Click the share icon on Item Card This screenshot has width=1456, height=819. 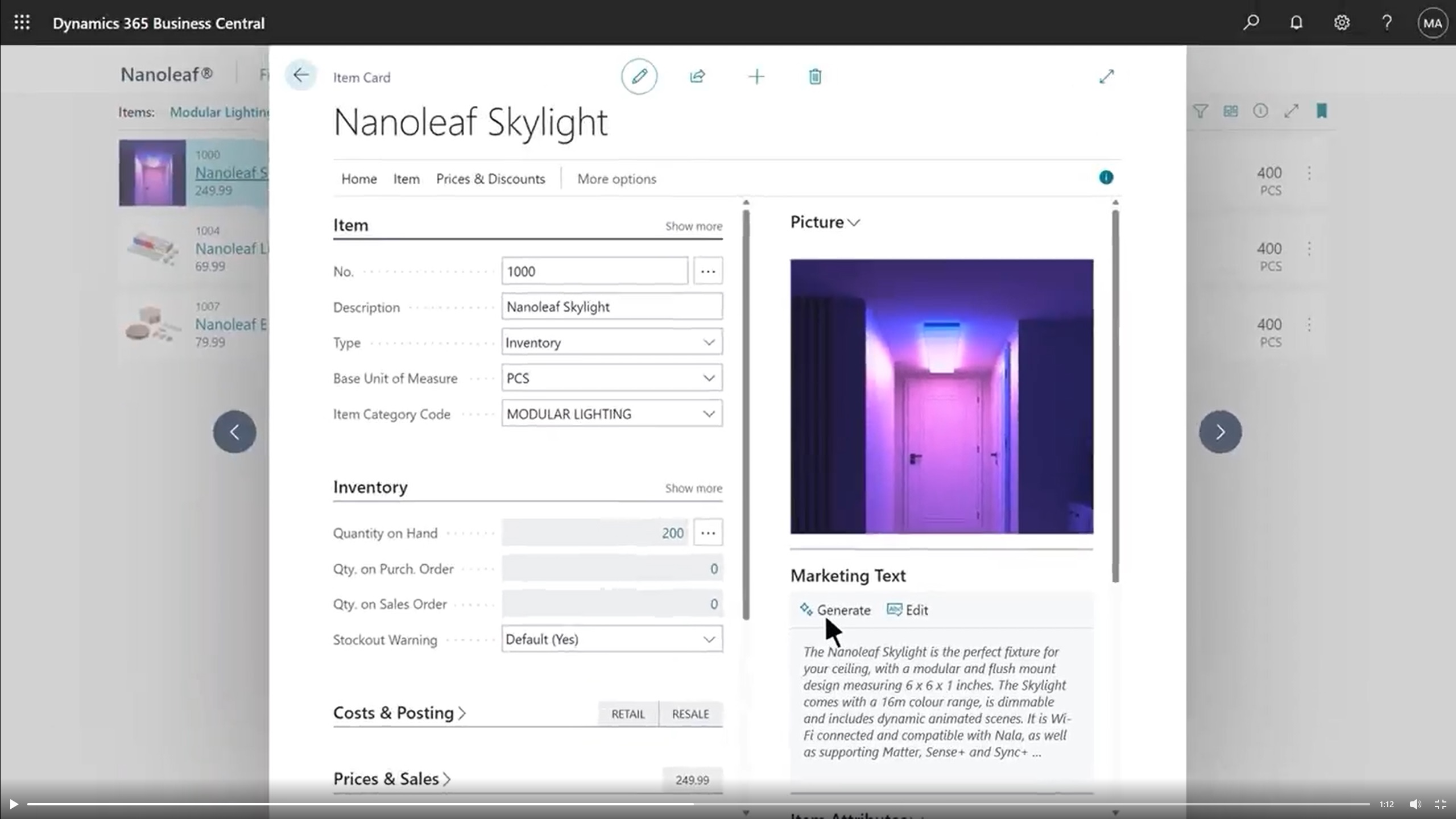click(698, 76)
